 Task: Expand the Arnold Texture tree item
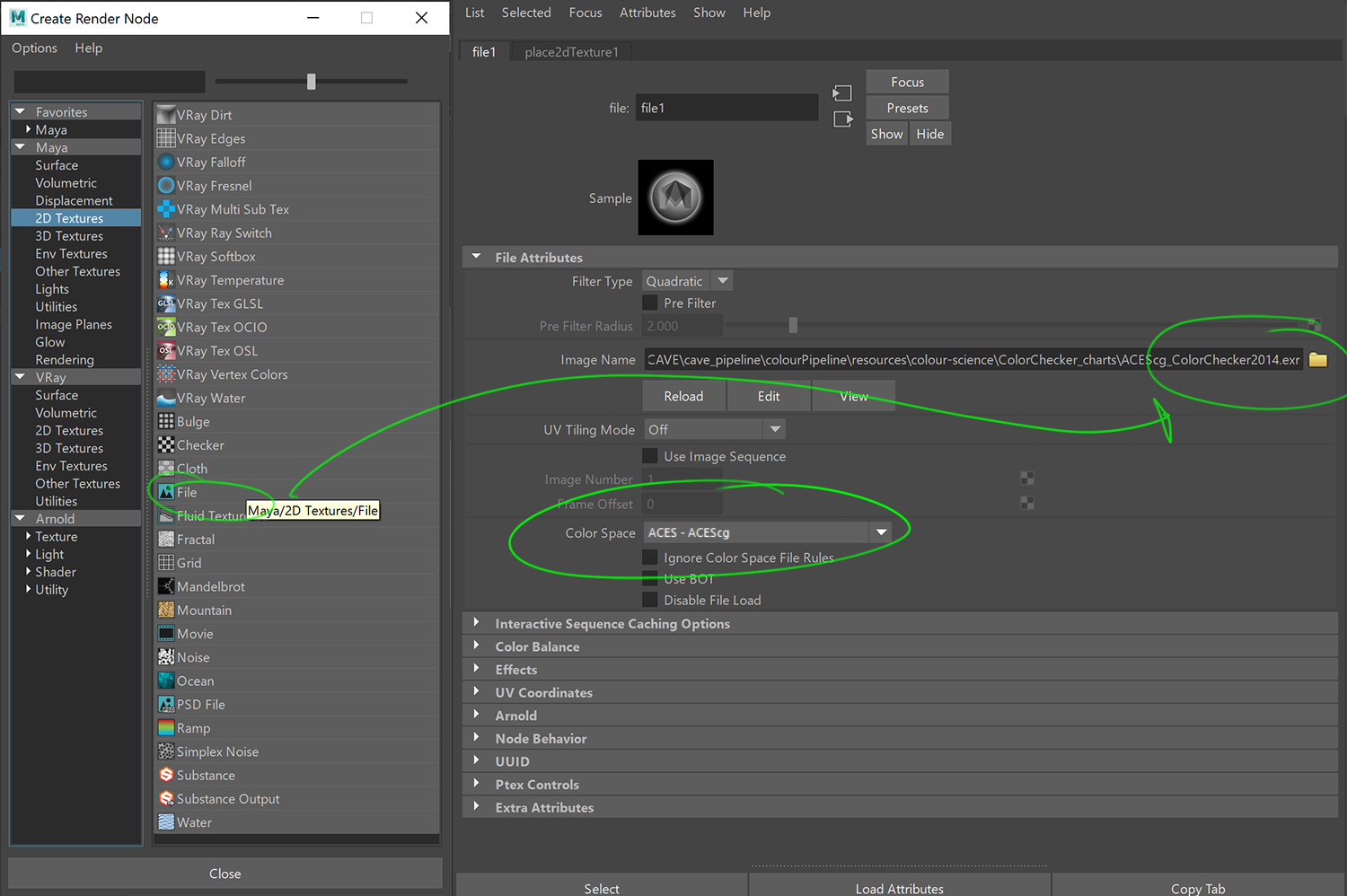coord(29,537)
